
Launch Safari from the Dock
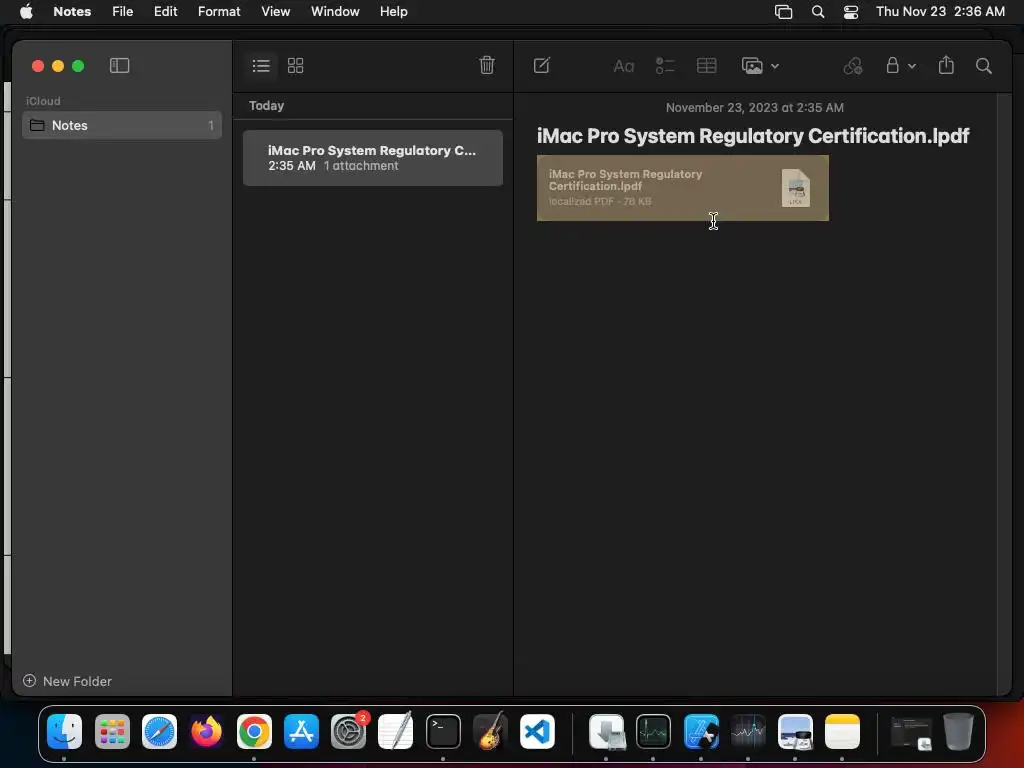(159, 731)
